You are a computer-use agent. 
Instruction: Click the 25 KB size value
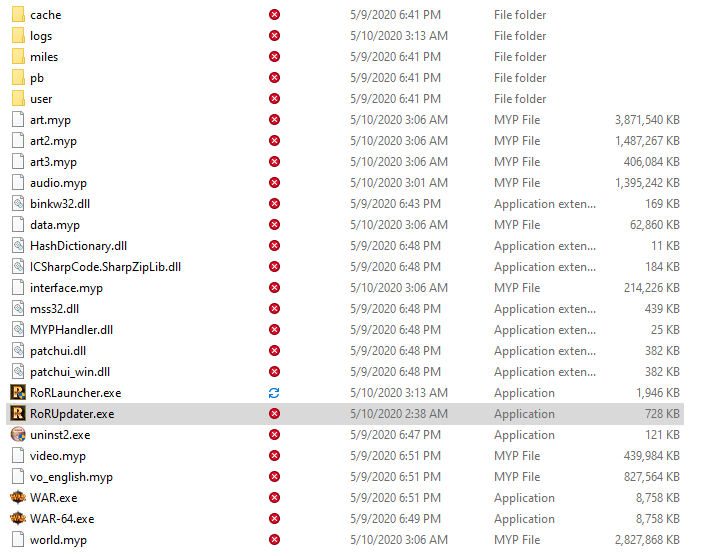coord(665,330)
